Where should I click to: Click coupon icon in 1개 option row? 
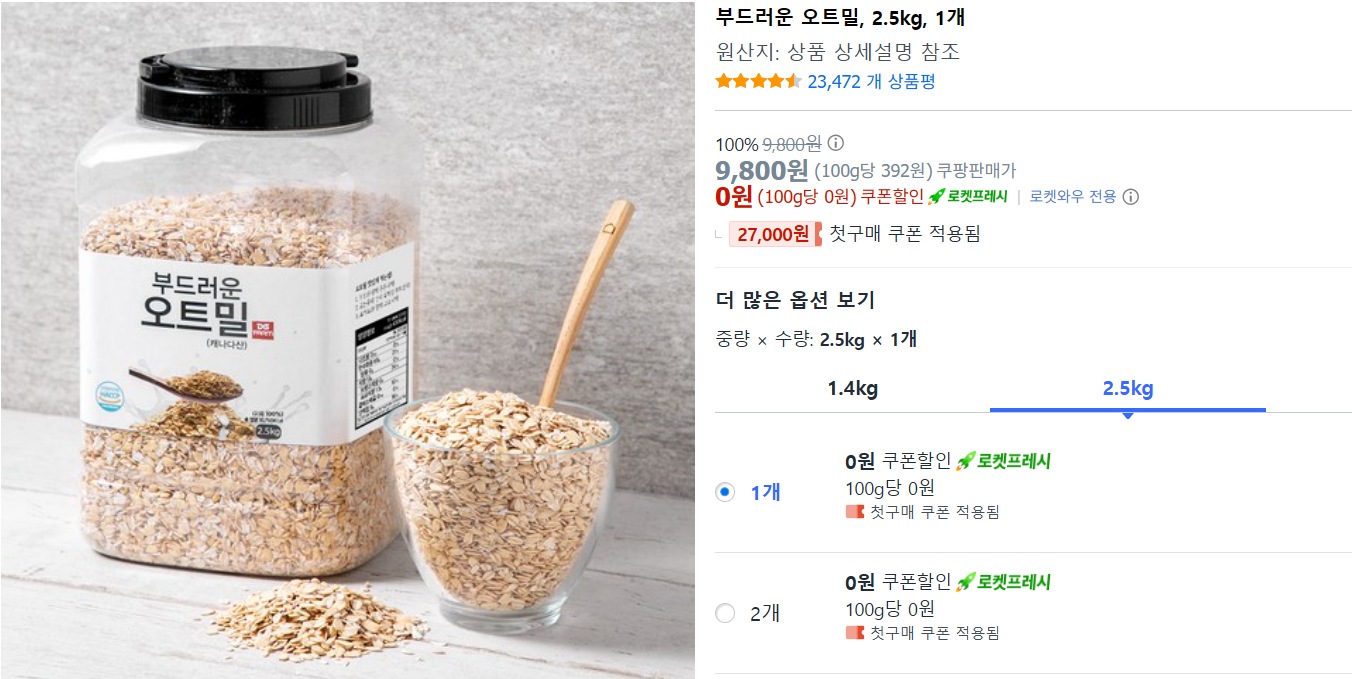[854, 512]
